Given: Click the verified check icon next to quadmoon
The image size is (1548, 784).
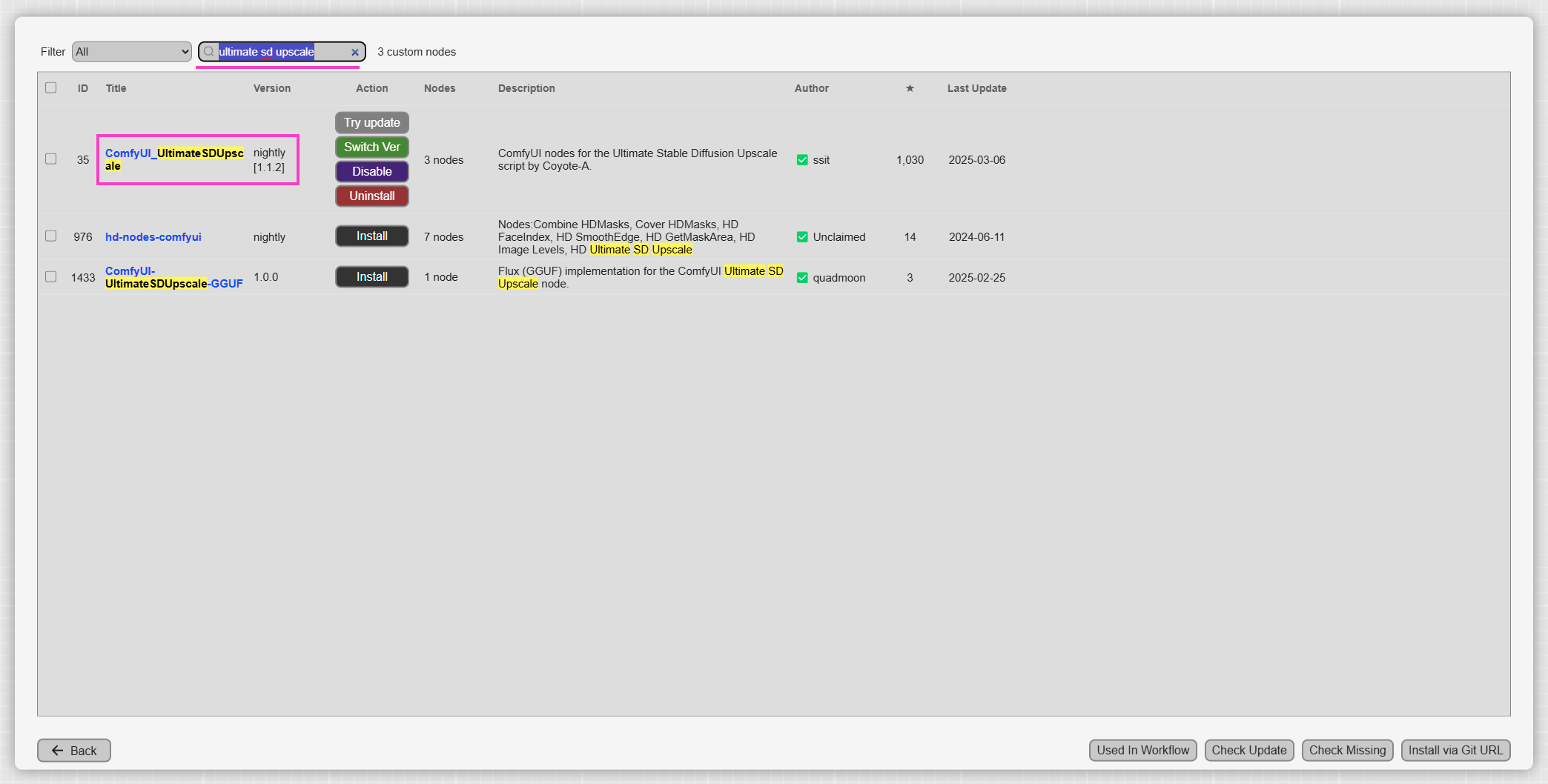Looking at the screenshot, I should [x=802, y=278].
